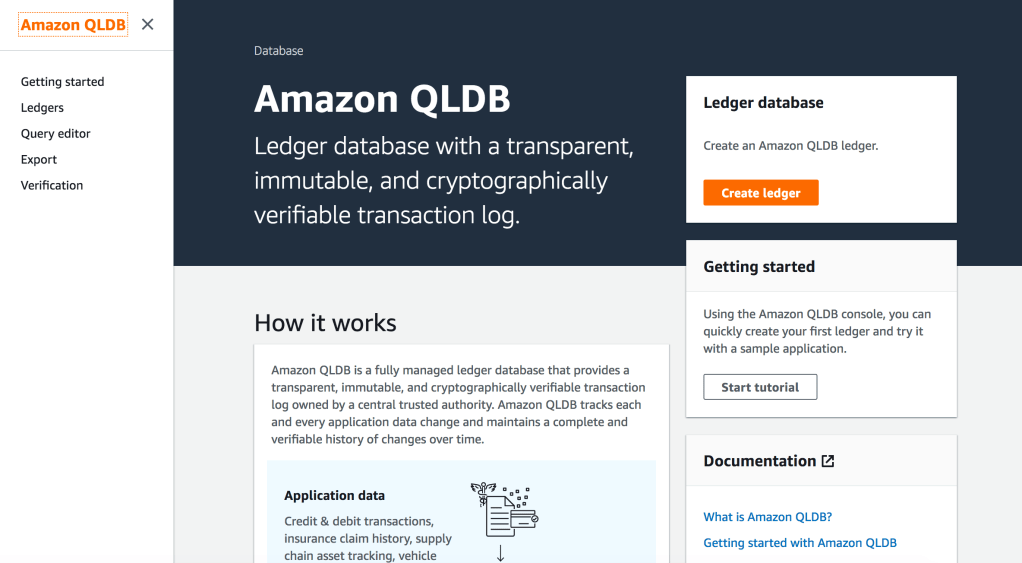Open the Amazon QLDB sidebar home link

tap(73, 24)
